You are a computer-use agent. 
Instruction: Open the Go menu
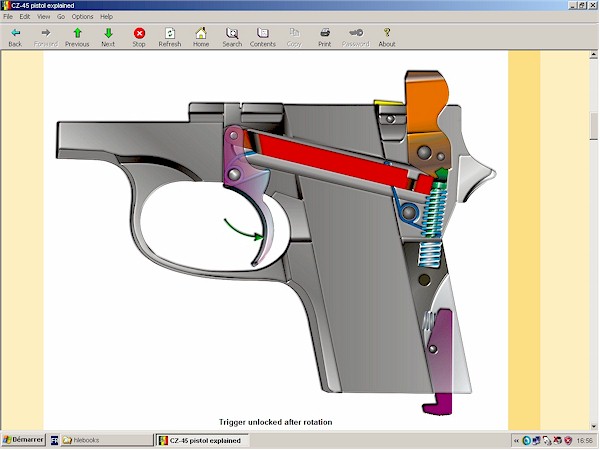point(61,16)
